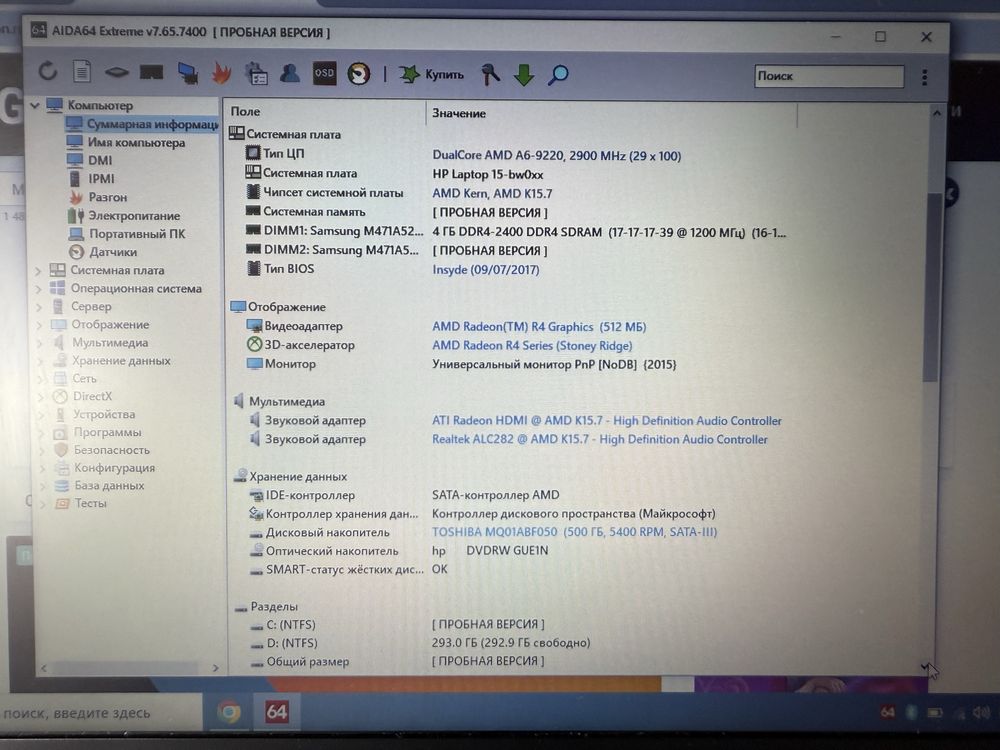
Task: Click the Refresh toolbar icon
Action: pos(48,71)
